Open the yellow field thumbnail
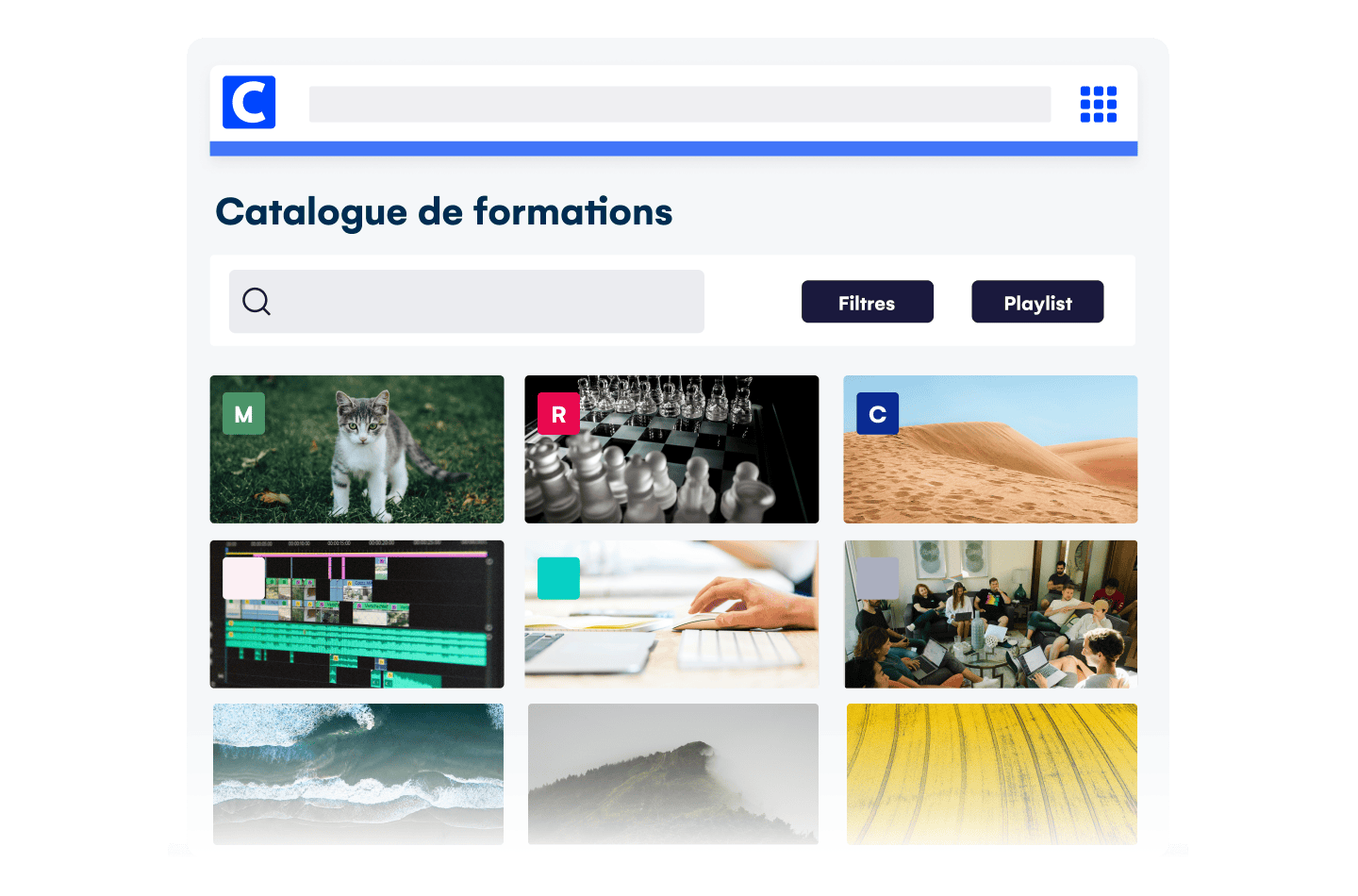The height and width of the screenshot is (896, 1358). (992, 773)
